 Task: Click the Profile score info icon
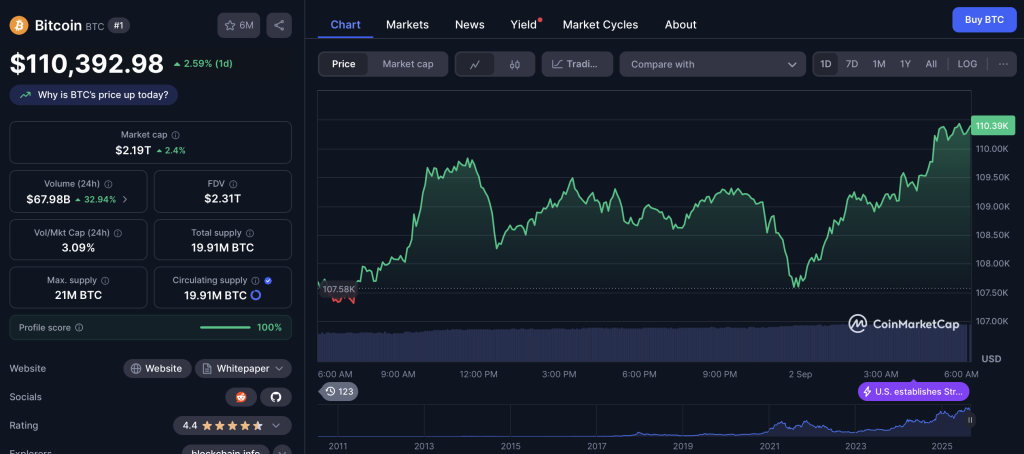point(79,328)
